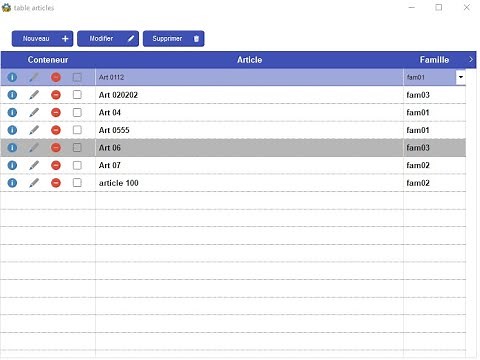Select the Art 07 article cell
Screen dimensions: 480x360
tap(249, 165)
